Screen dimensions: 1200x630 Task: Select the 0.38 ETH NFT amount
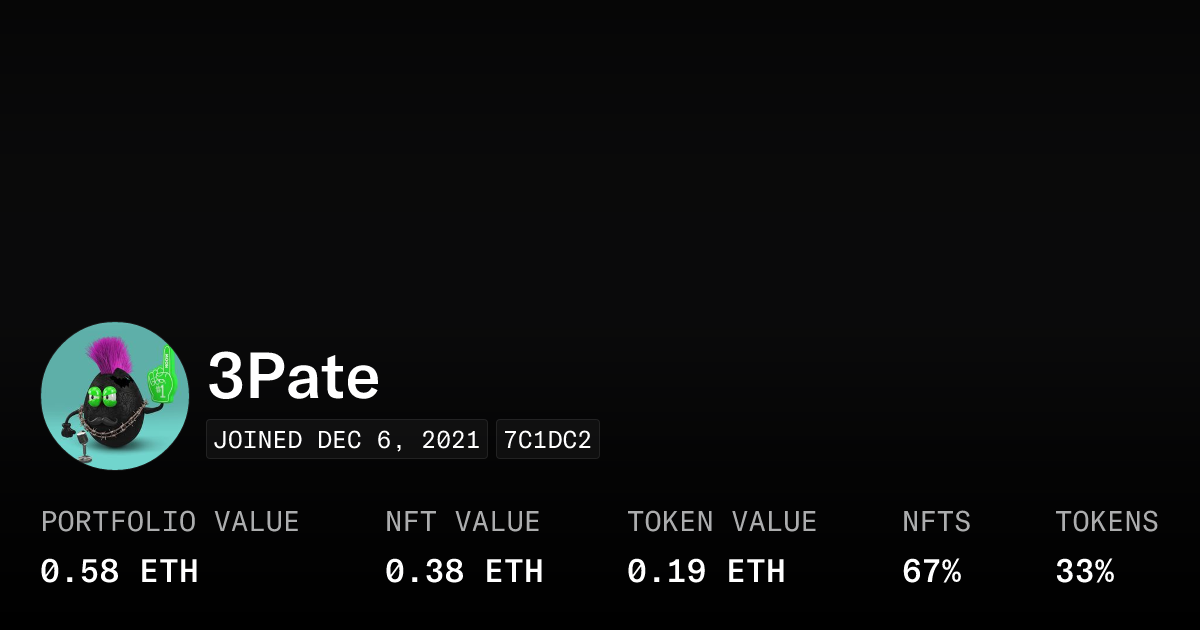pyautogui.click(x=464, y=572)
